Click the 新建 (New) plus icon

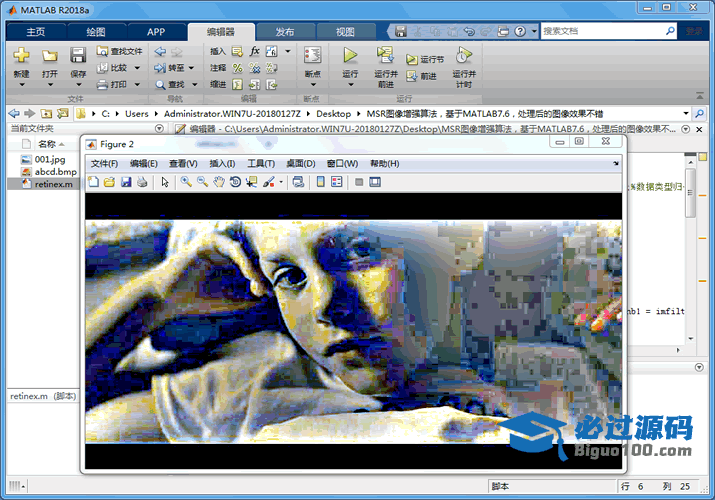click(x=21, y=56)
